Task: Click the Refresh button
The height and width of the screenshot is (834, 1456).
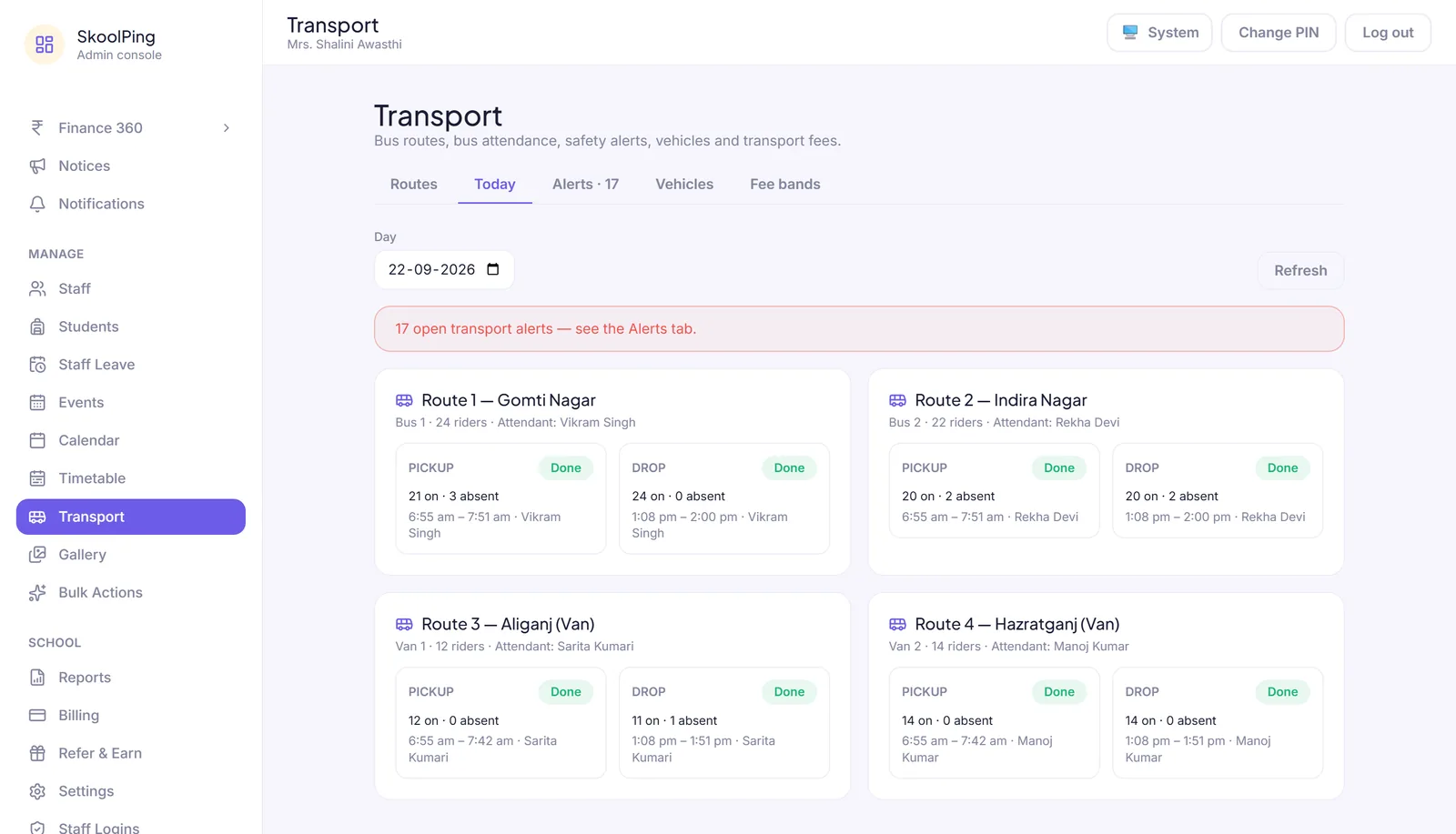Action: pyautogui.click(x=1300, y=271)
